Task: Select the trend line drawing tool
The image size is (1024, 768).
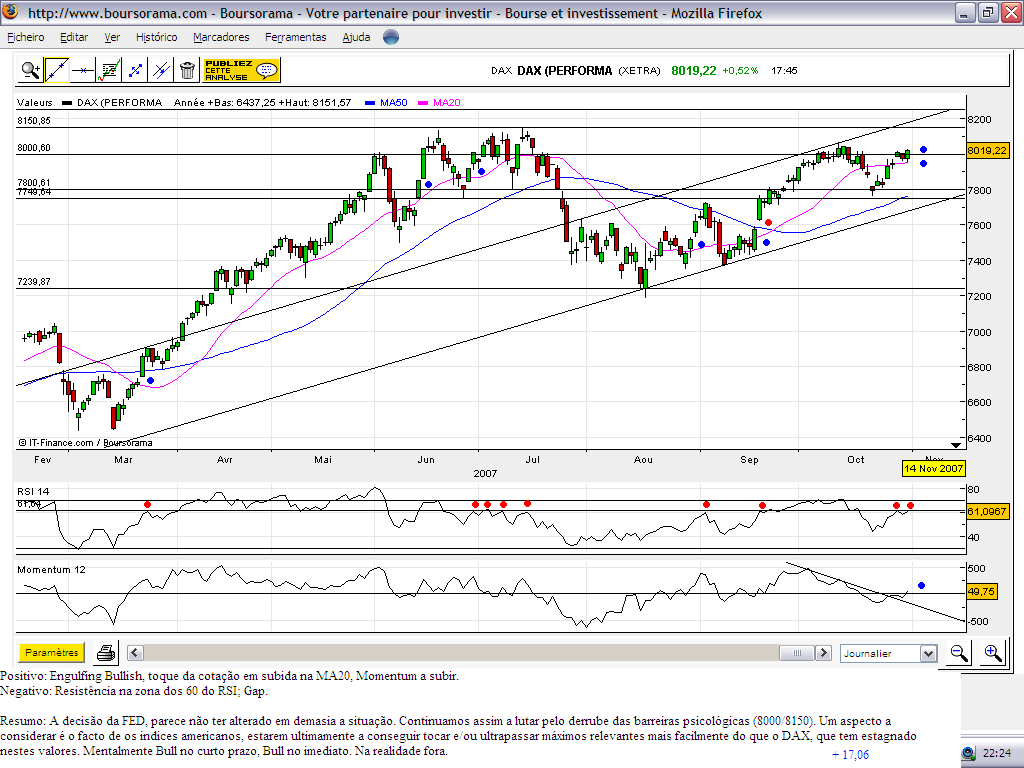Action: tap(57, 70)
